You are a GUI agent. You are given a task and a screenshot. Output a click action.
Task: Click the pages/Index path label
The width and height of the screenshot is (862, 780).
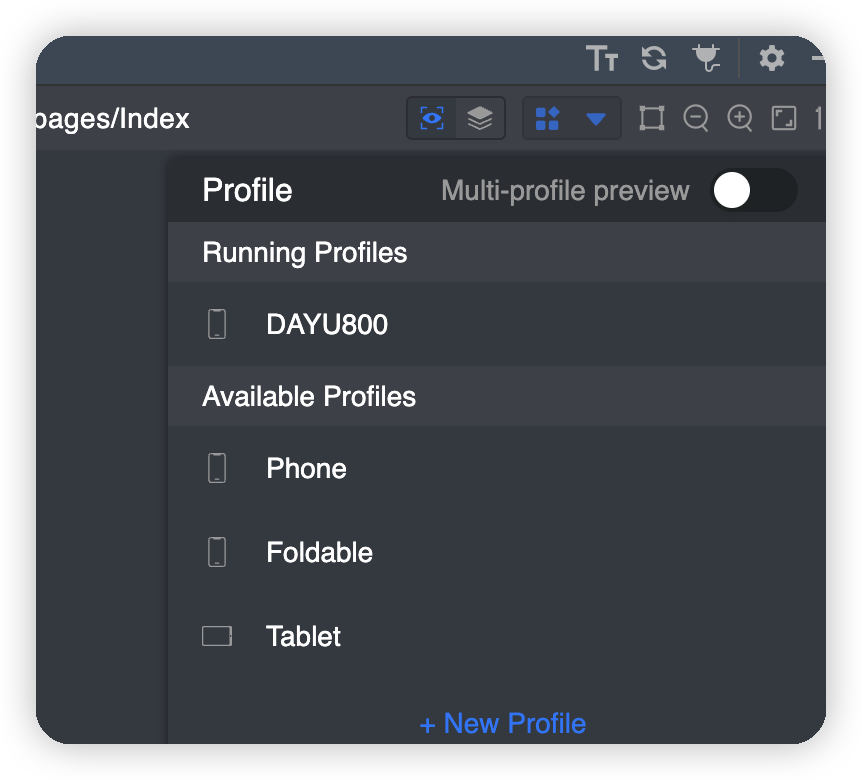pyautogui.click(x=113, y=119)
